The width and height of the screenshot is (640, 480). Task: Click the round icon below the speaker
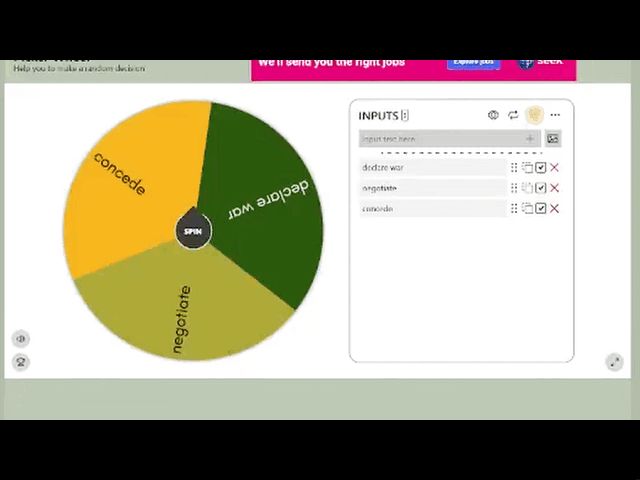(21, 362)
